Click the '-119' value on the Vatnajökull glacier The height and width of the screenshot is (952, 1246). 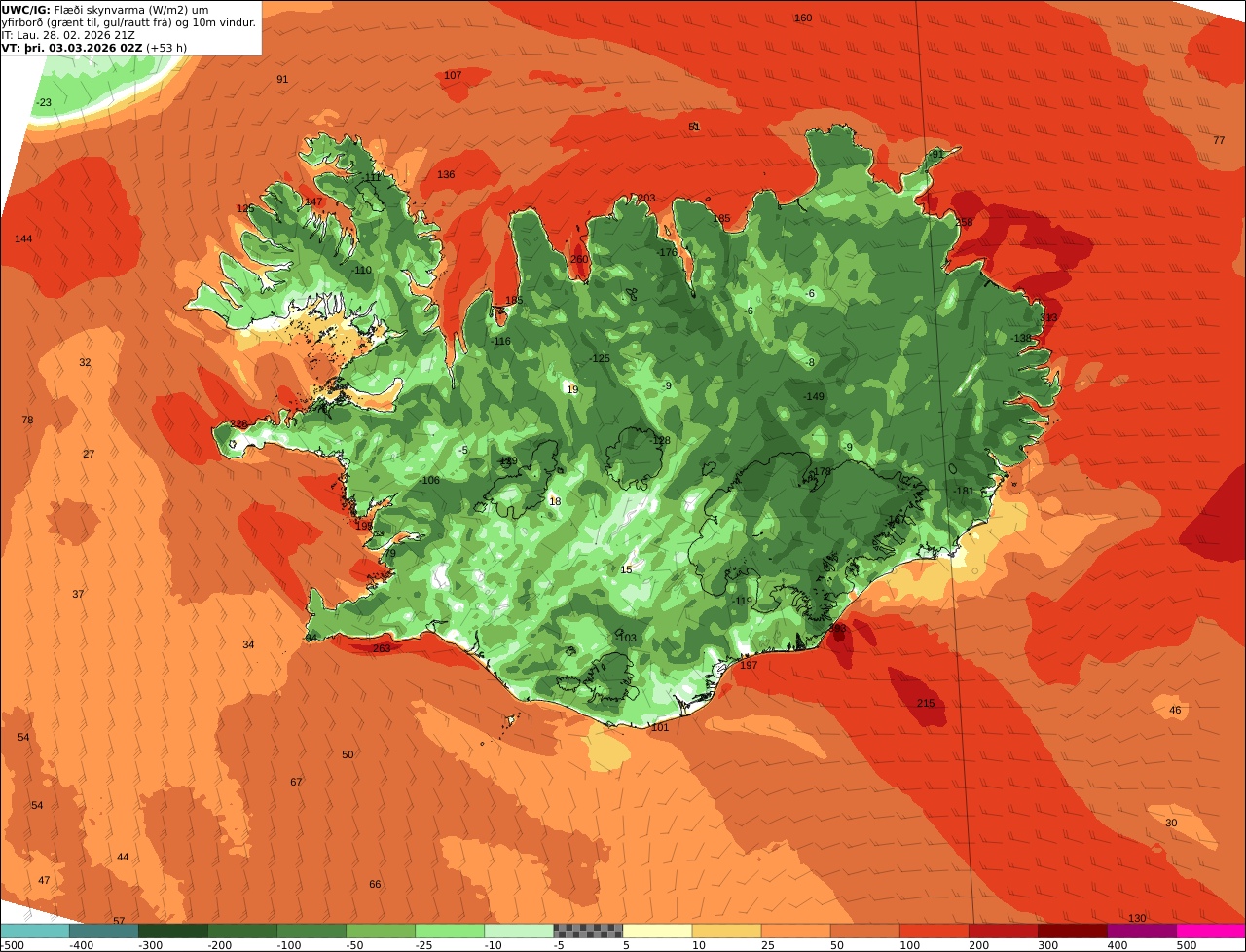pyautogui.click(x=743, y=601)
